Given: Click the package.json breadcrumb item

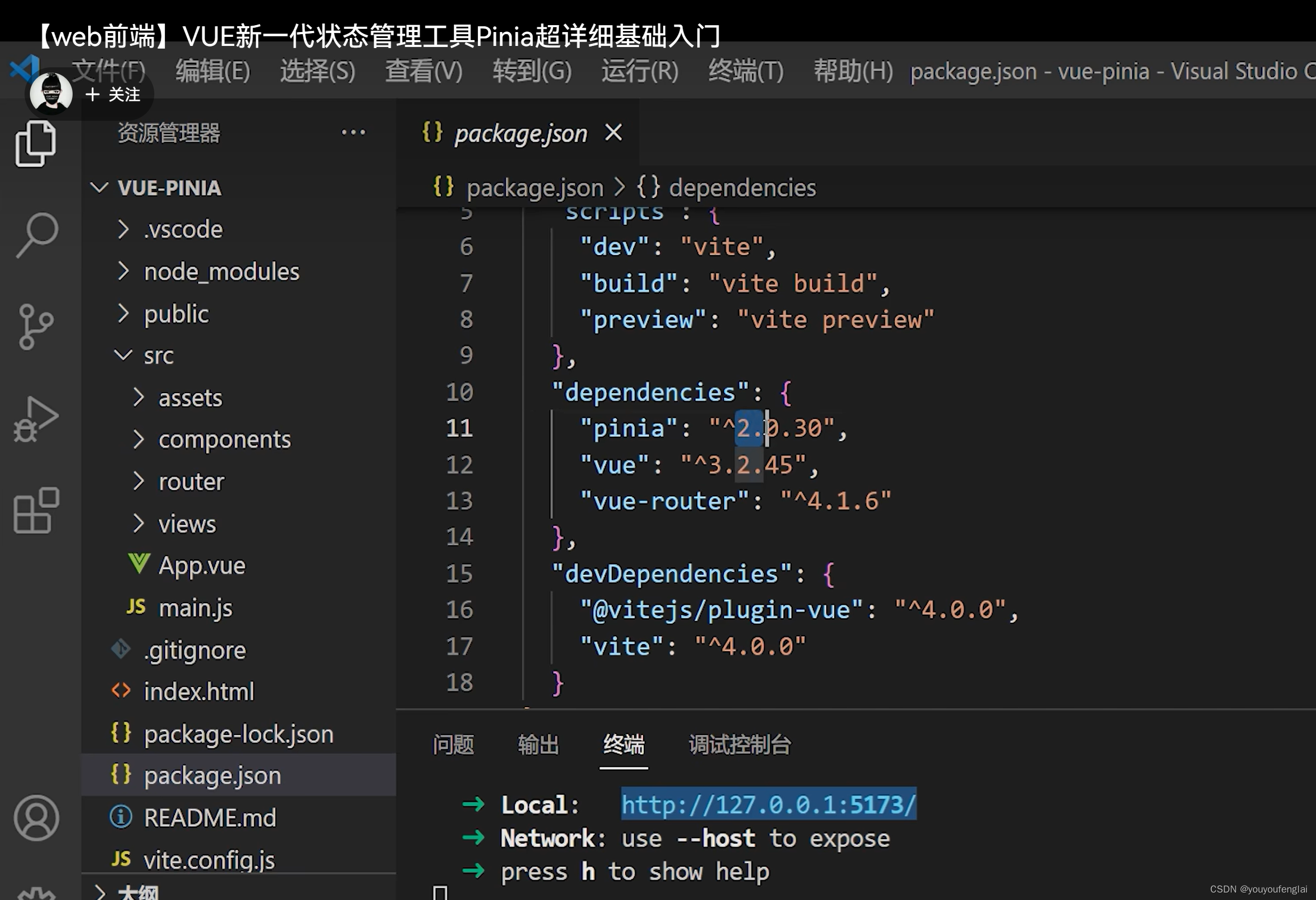Looking at the screenshot, I should [534, 187].
